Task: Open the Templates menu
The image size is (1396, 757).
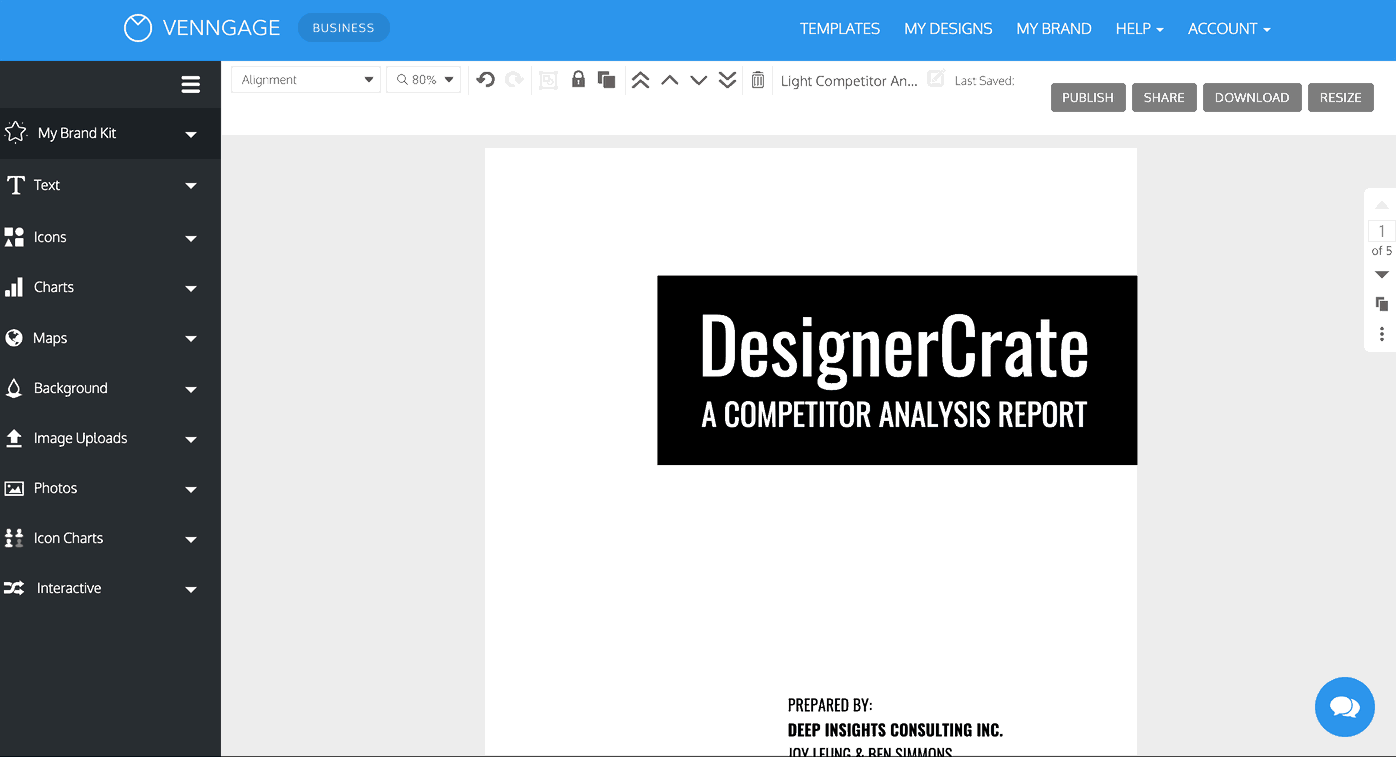Action: point(840,29)
